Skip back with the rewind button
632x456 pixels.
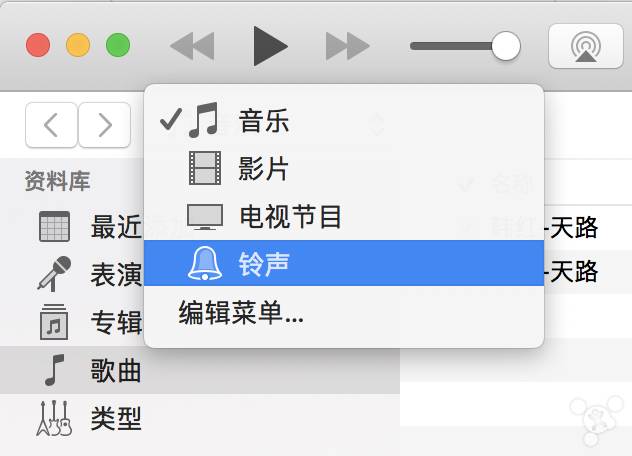click(x=192, y=46)
